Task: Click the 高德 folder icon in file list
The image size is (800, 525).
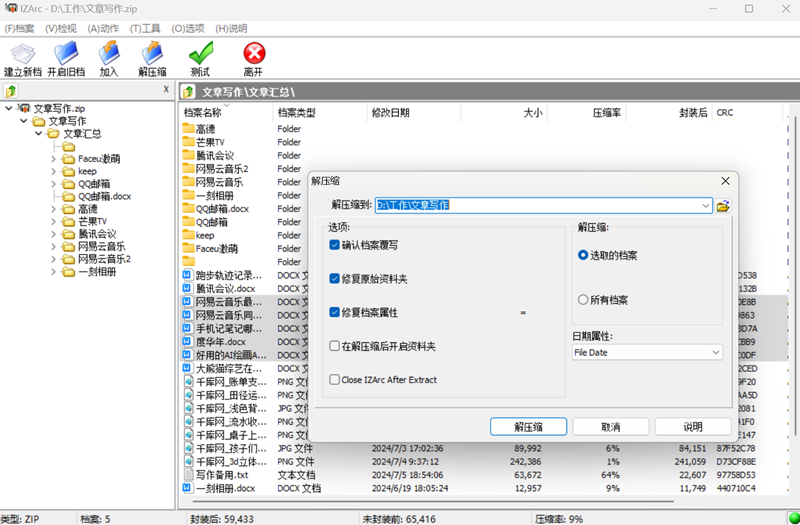Action: point(188,129)
